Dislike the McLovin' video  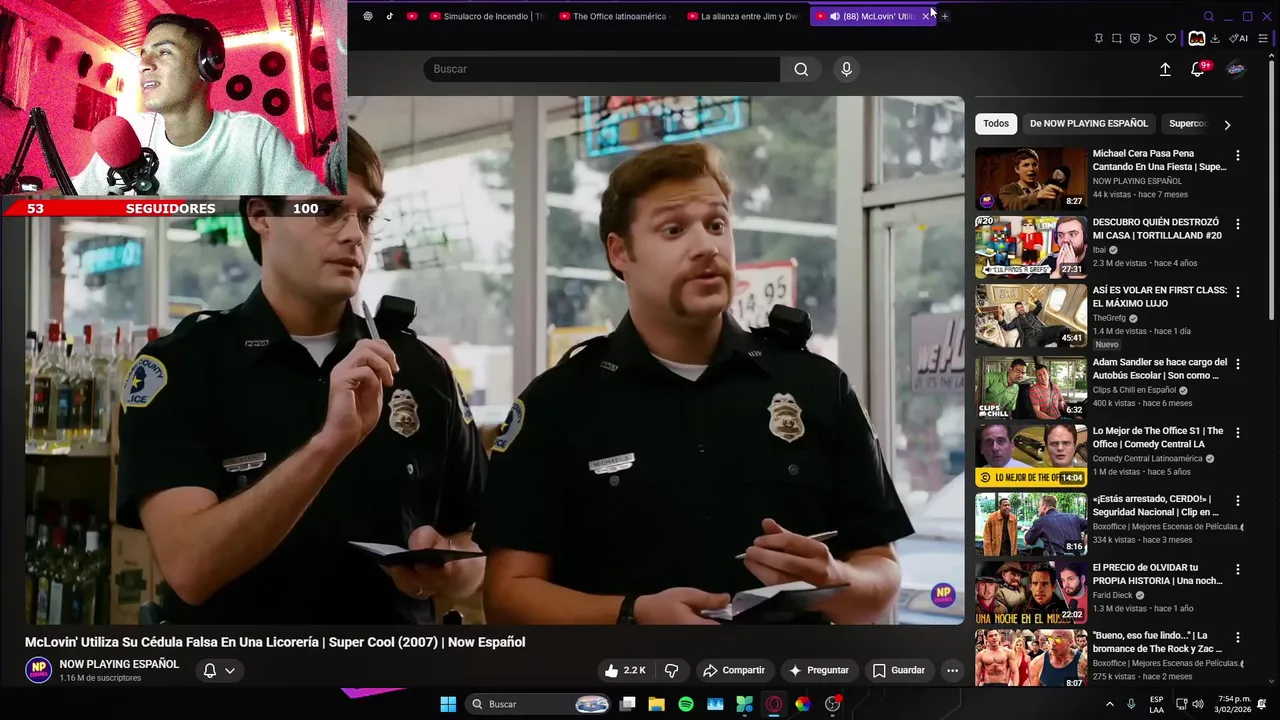(672, 670)
